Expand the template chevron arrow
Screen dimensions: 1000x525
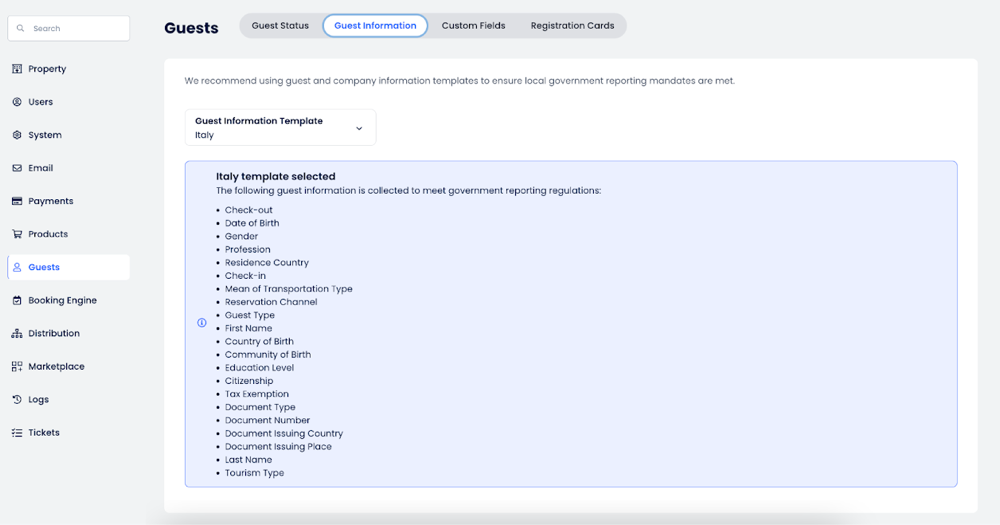point(359,128)
